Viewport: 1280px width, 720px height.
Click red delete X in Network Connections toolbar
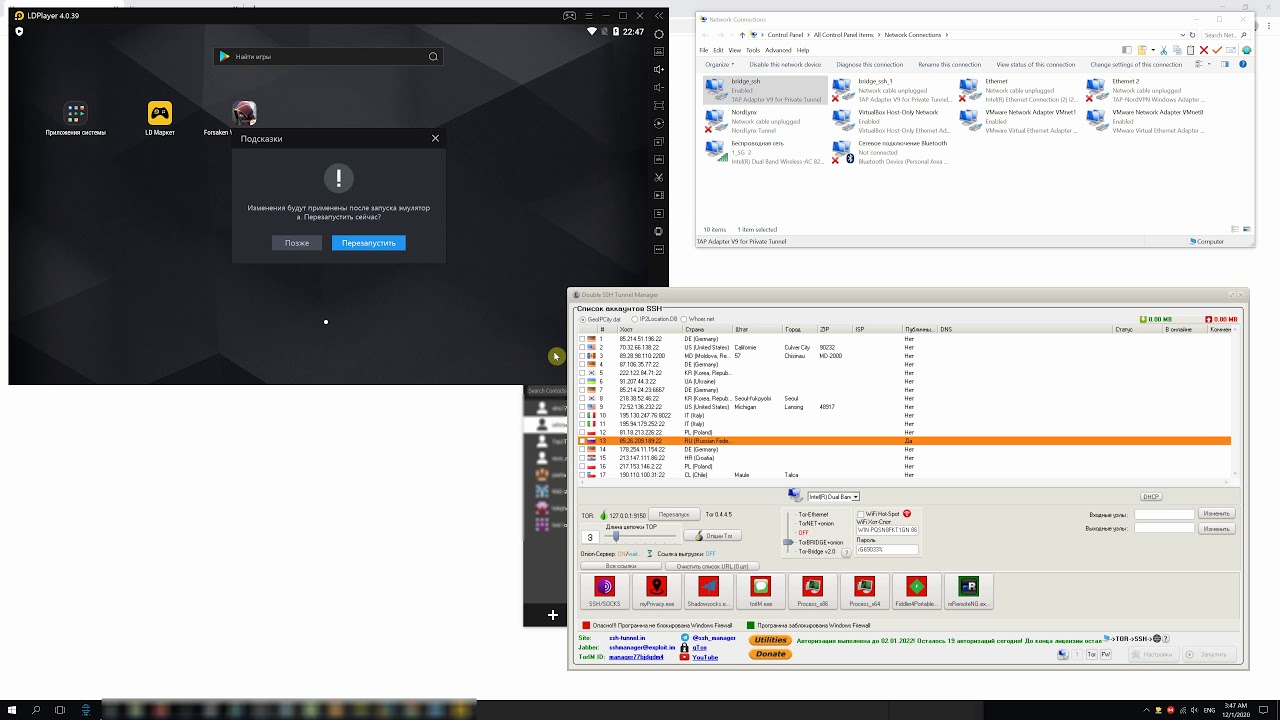tap(1204, 50)
